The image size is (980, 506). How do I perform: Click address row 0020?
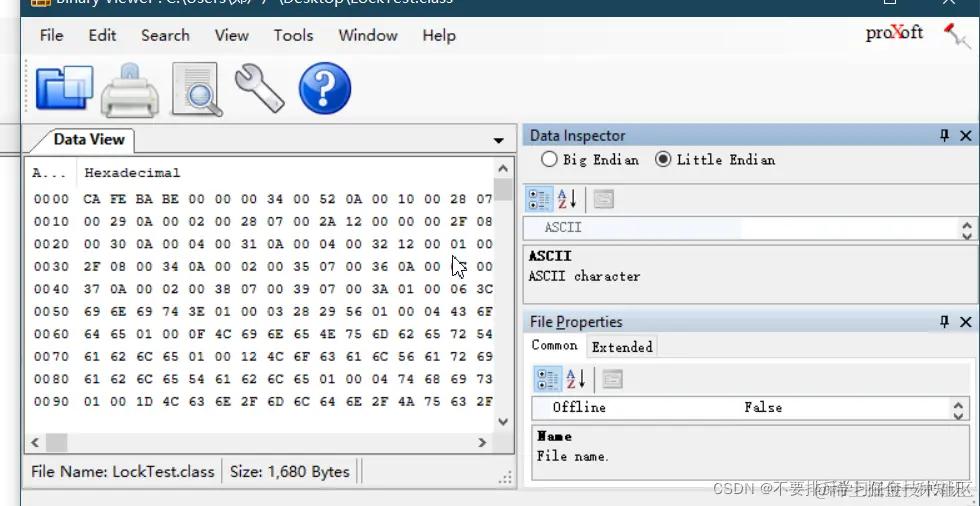[x=51, y=244]
